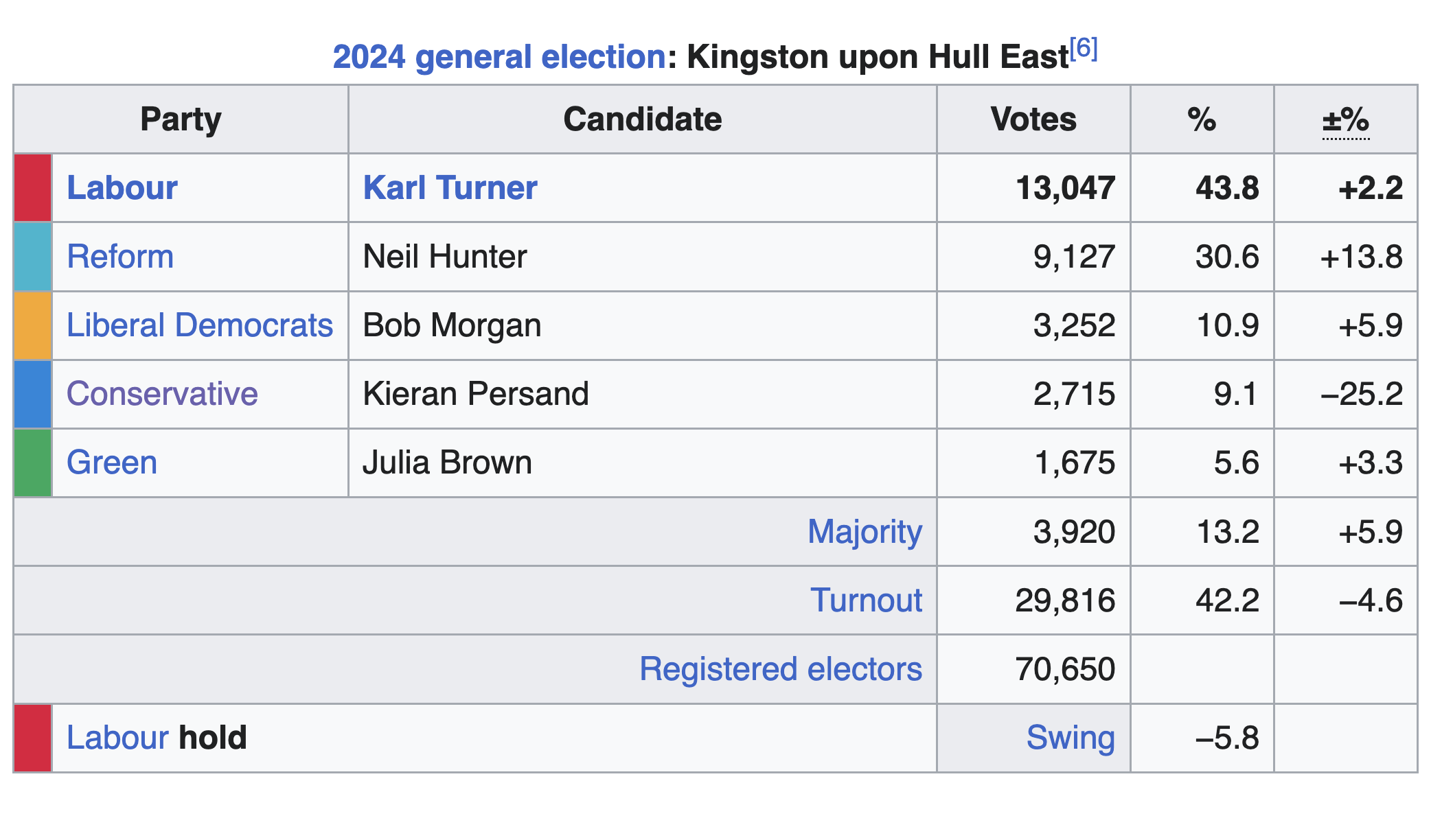Viewport: 1442px width, 840px height.
Task: Open the Reform party link
Action: 120,257
